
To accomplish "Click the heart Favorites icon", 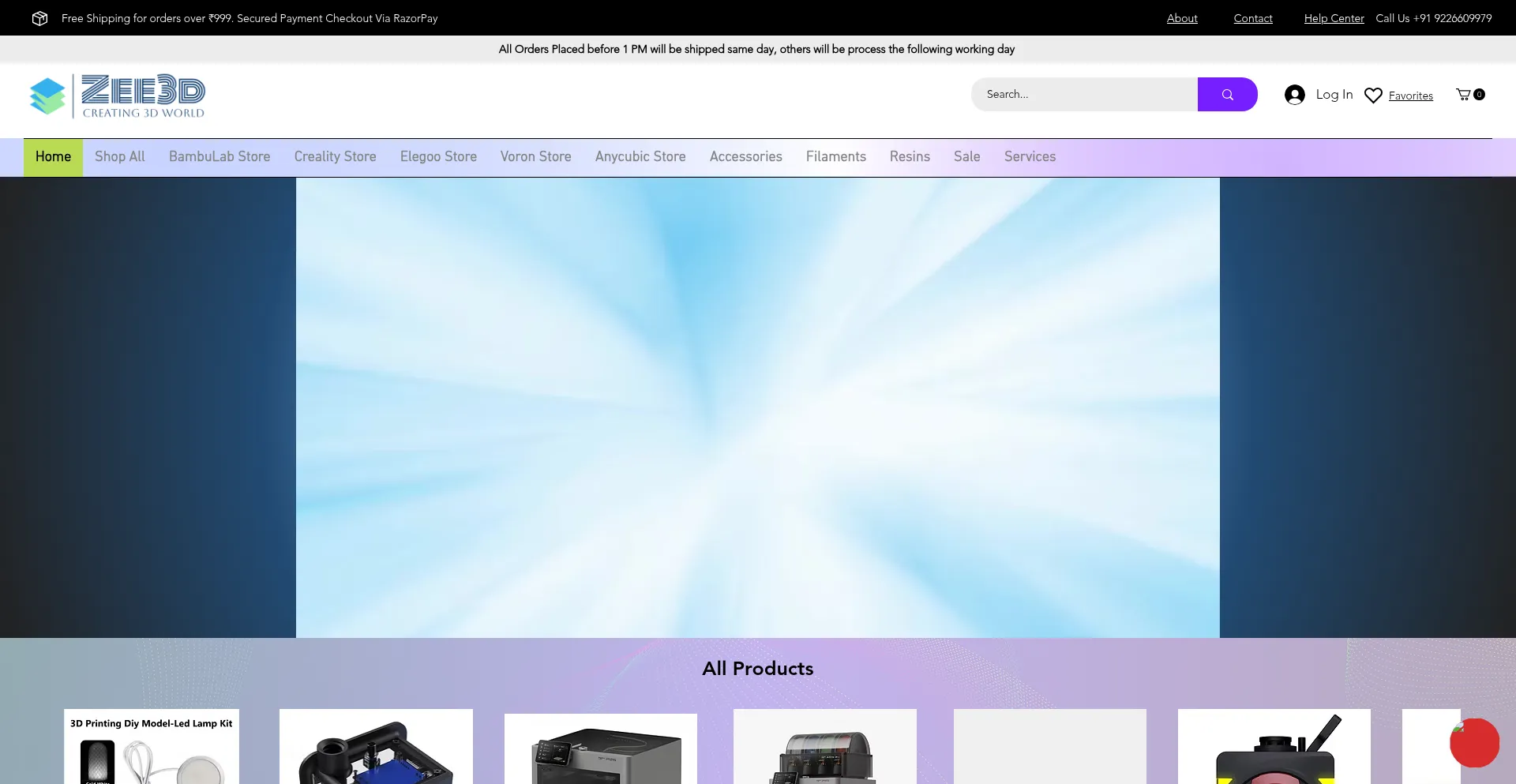I will [1373, 96].
